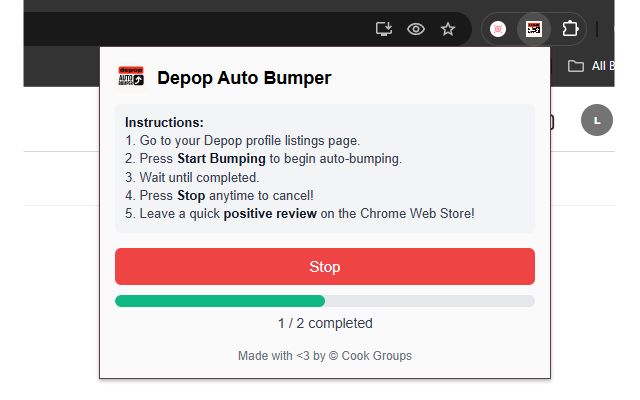640x400 pixels.
Task: Click the 'Made with <3 by © Cook Groups' footer
Action: [x=325, y=356]
